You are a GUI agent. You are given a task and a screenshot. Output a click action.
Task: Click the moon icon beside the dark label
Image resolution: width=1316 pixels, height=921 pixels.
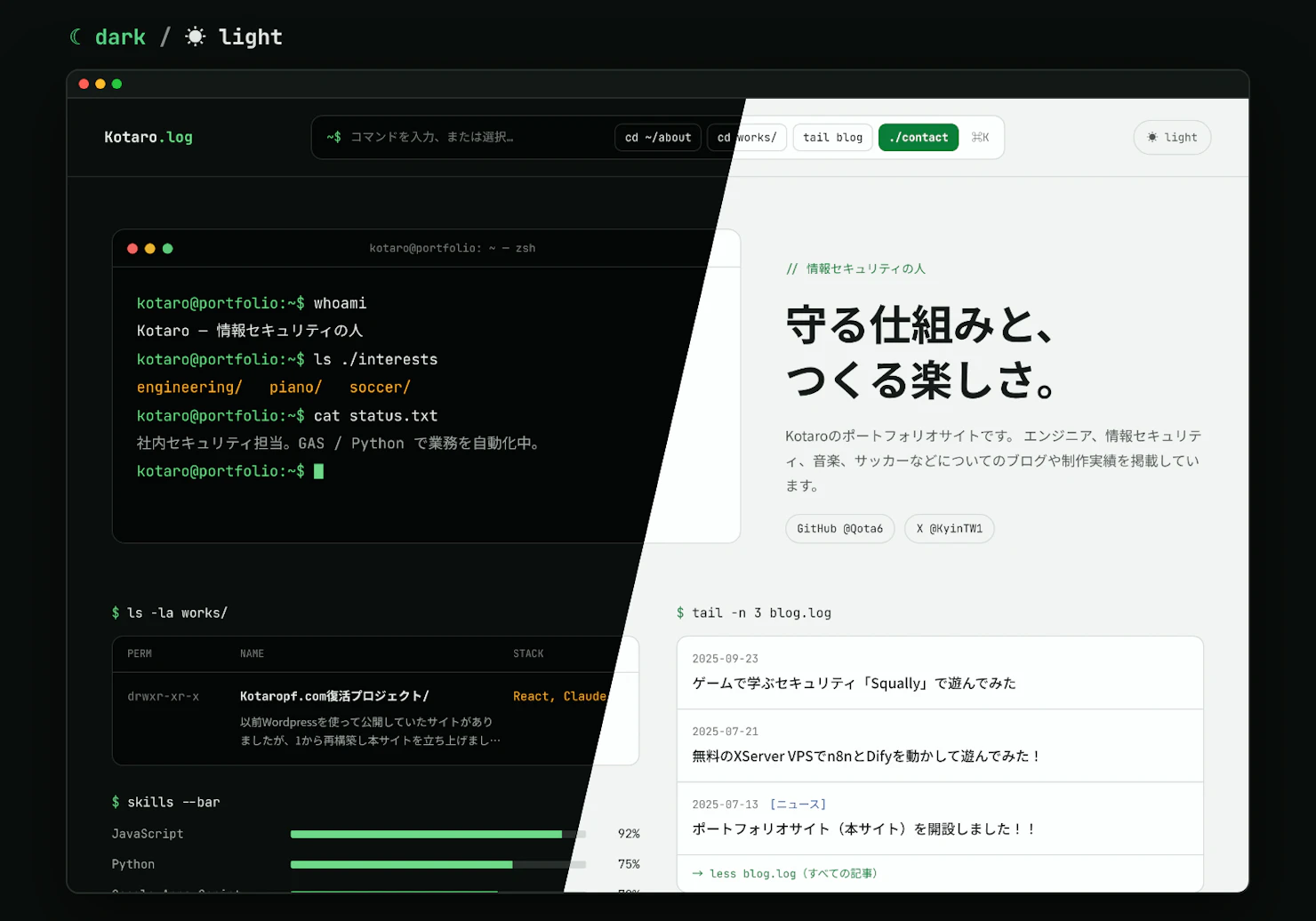(x=76, y=36)
